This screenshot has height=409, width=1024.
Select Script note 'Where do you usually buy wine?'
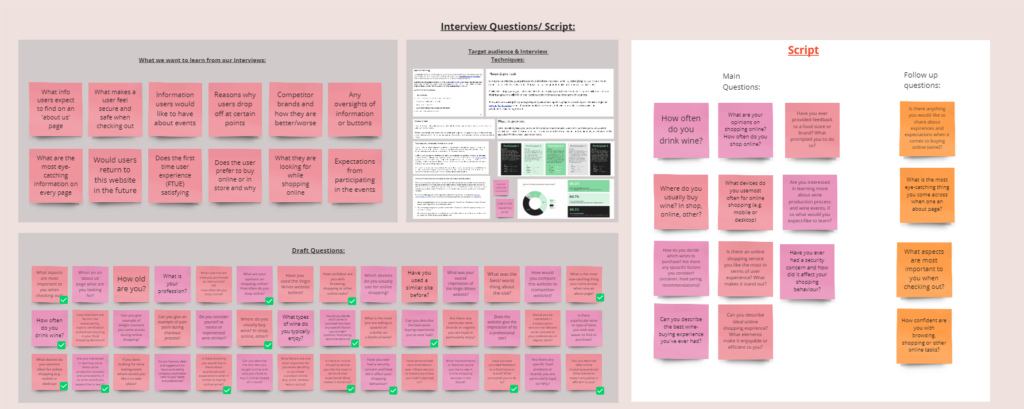click(x=681, y=202)
